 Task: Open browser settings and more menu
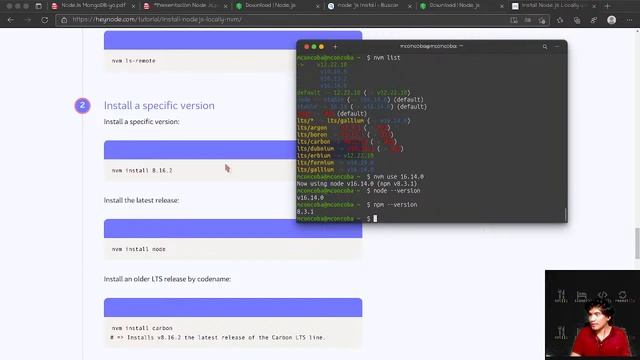click(629, 20)
